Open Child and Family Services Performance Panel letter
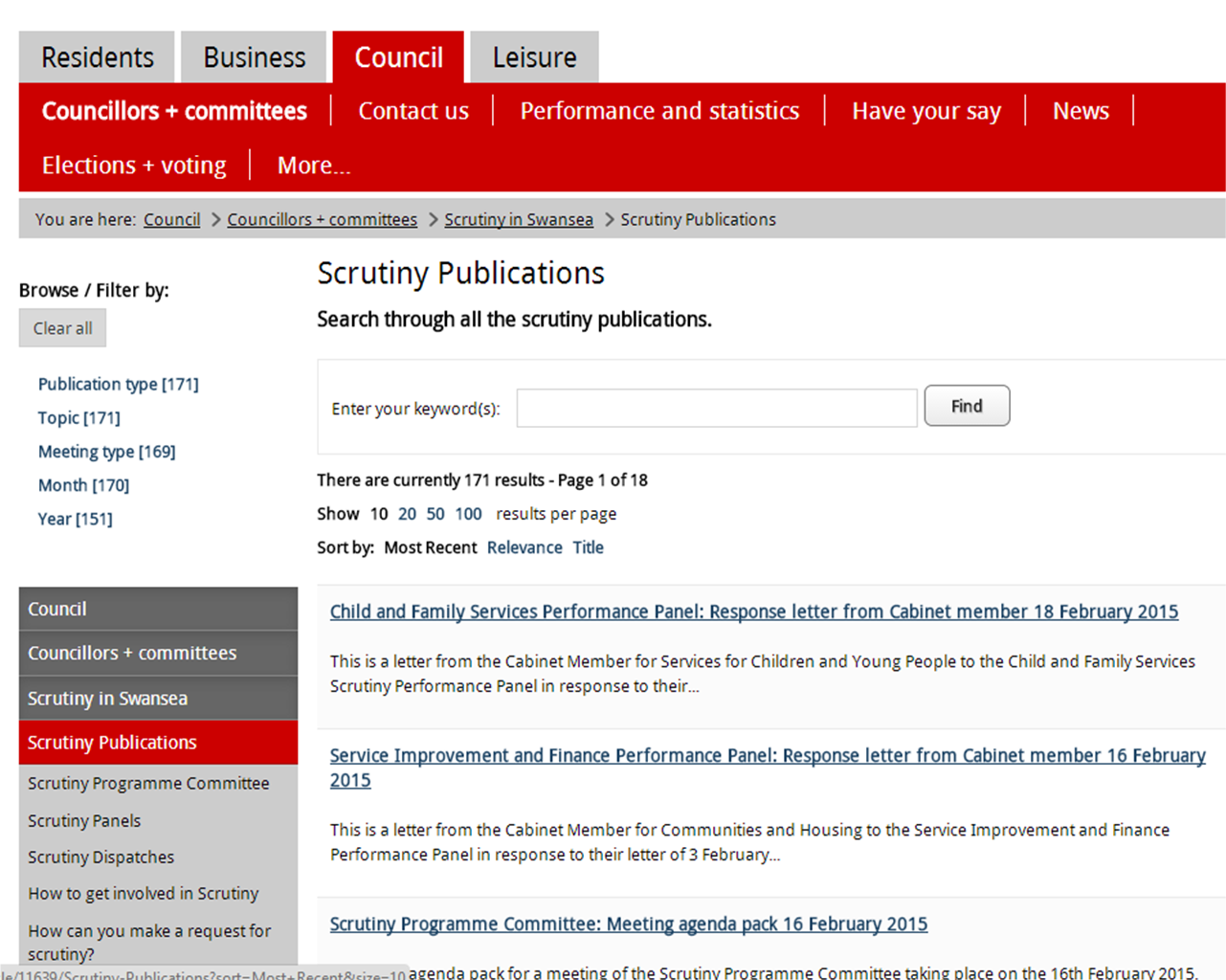 point(754,612)
